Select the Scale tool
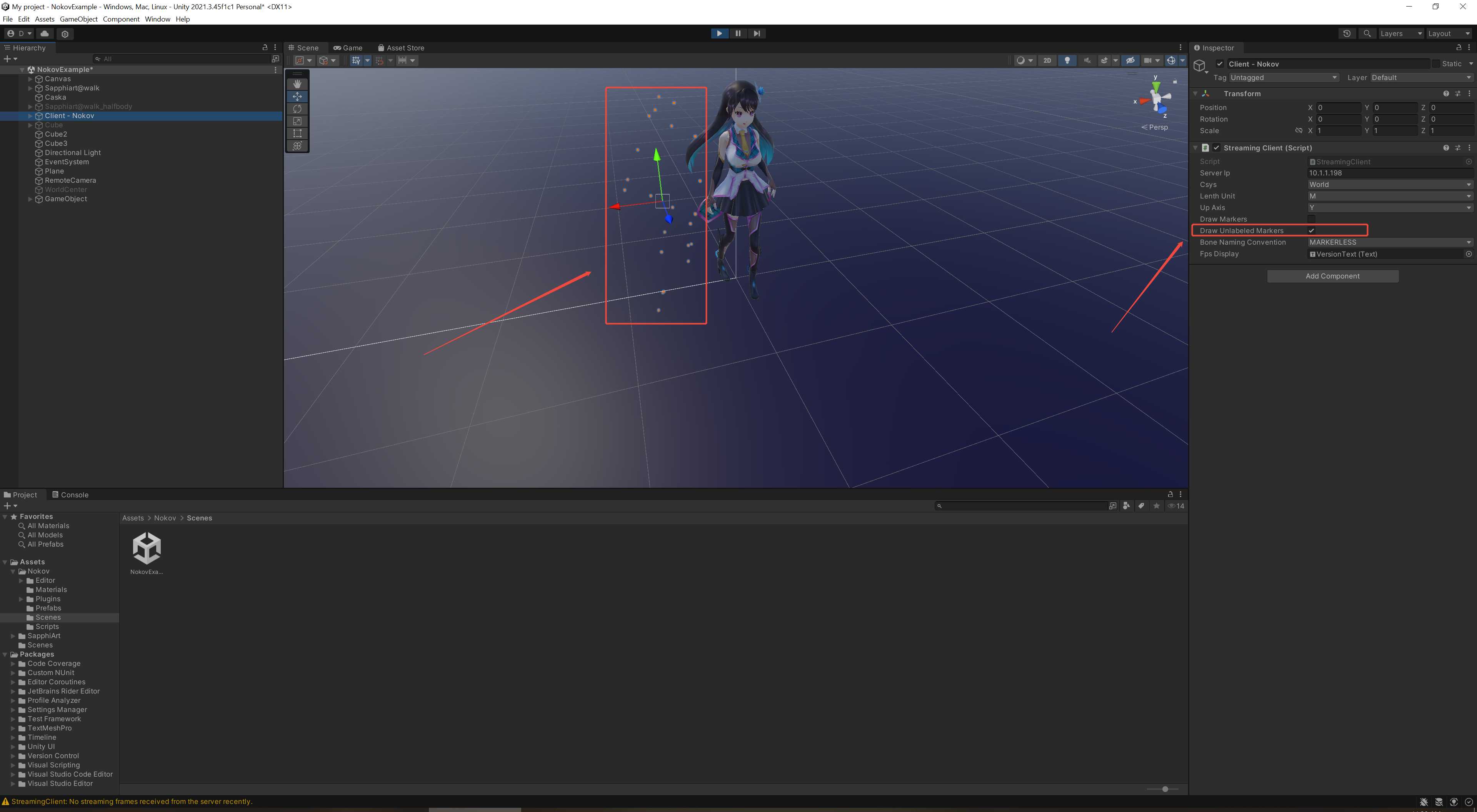Image resolution: width=1477 pixels, height=812 pixels. (297, 121)
